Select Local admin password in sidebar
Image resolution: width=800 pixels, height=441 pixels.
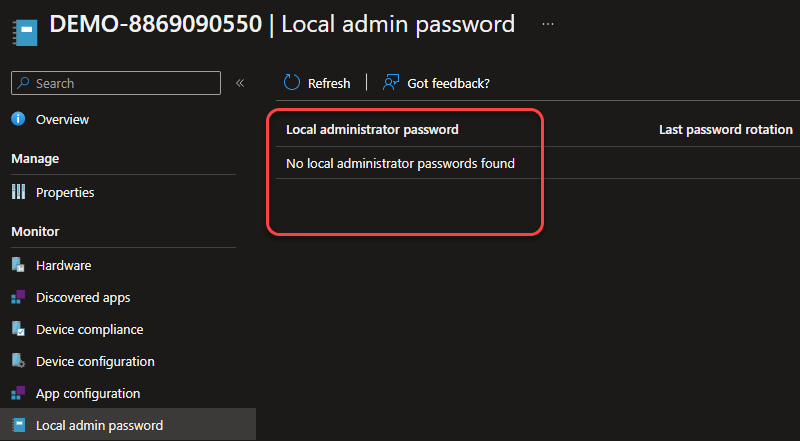[99, 425]
